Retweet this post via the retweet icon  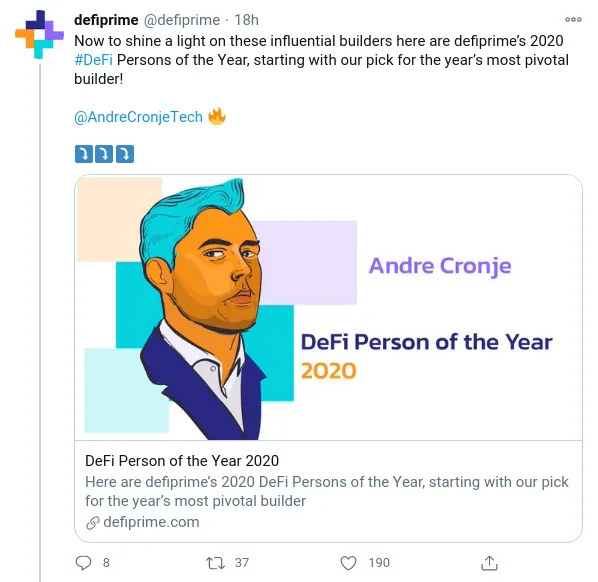(x=215, y=563)
